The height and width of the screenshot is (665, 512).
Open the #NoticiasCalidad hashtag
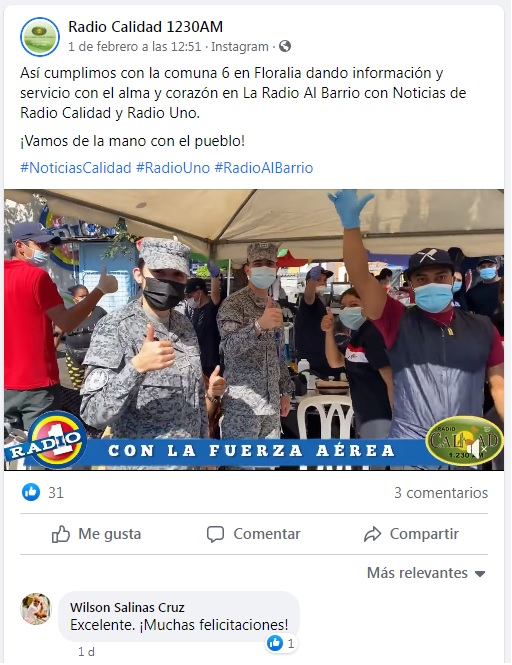click(76, 168)
